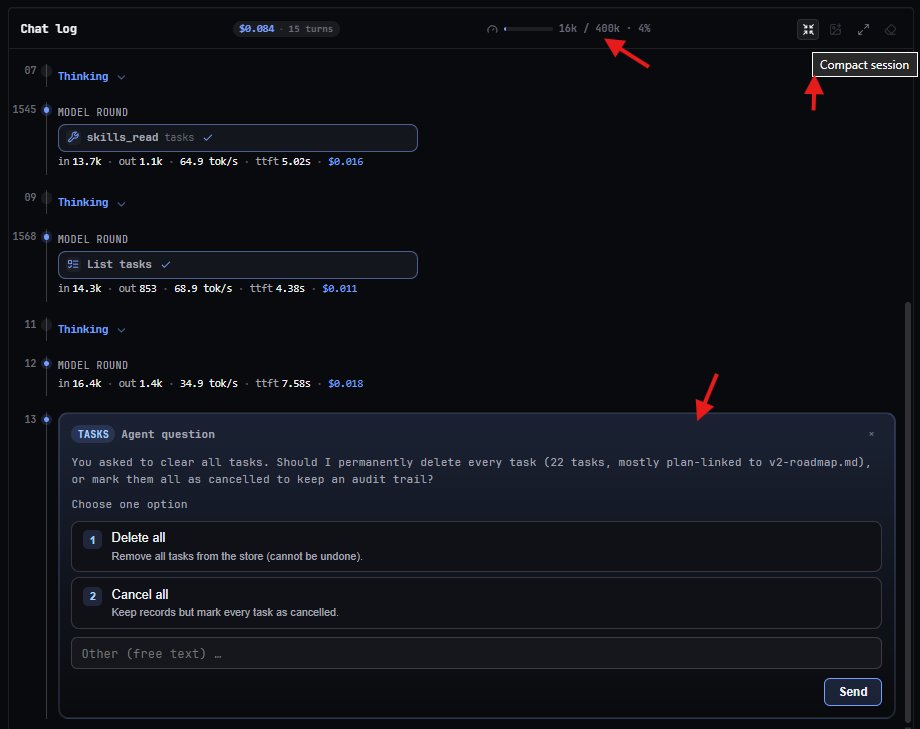The width and height of the screenshot is (920, 729).
Task: Click the Agent question heading text
Action: click(x=168, y=434)
